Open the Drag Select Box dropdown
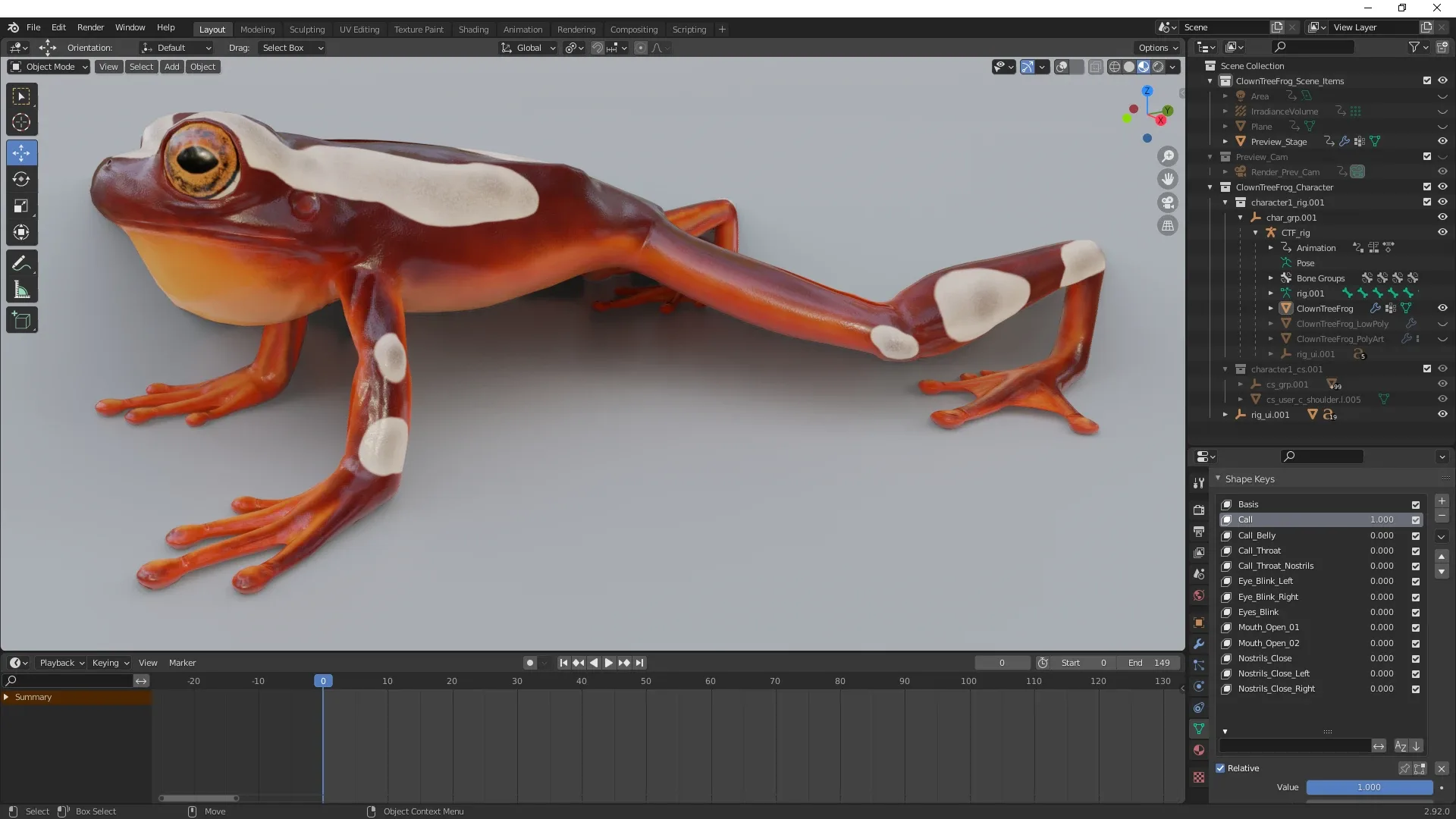Viewport: 1456px width, 819px height. coord(292,48)
